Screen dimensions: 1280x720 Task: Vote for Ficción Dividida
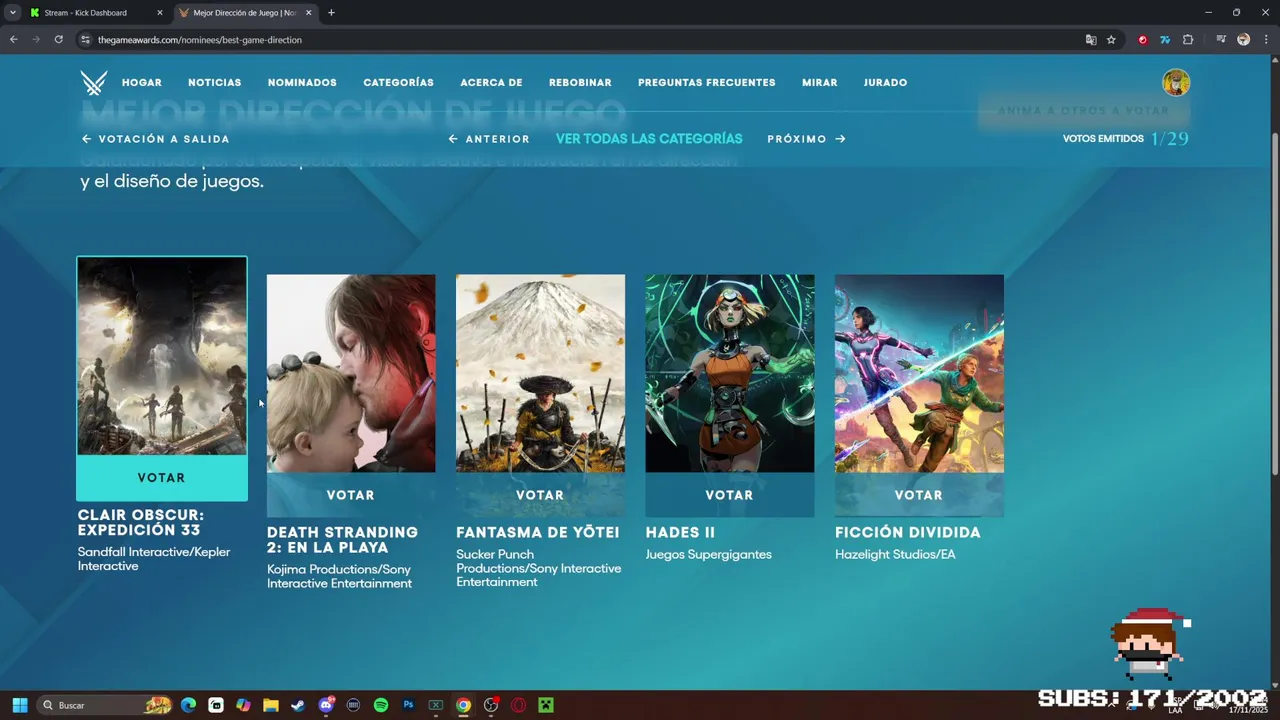(919, 495)
